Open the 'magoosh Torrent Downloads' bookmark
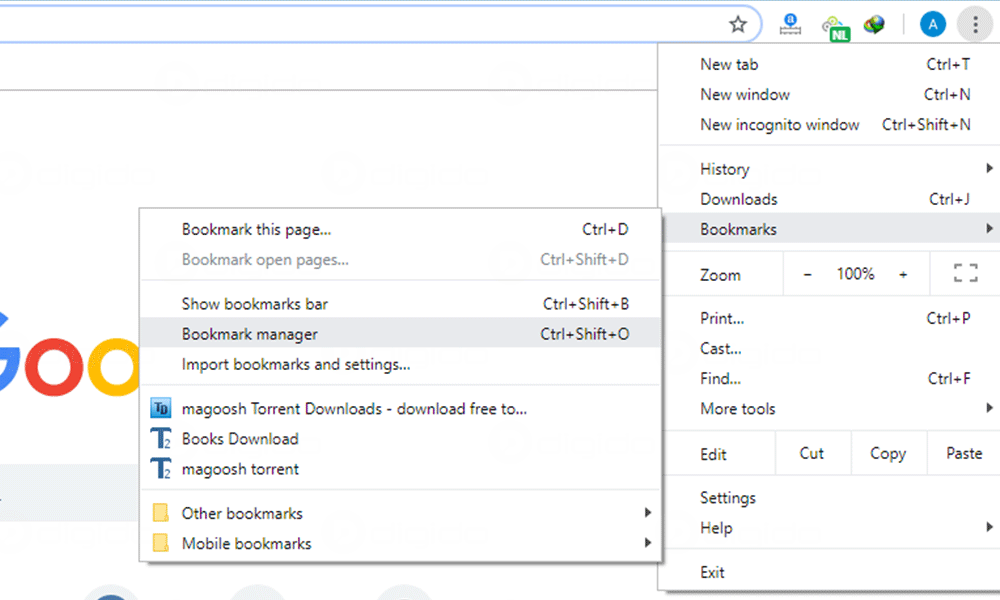The width and height of the screenshot is (1000, 600). coord(353,408)
